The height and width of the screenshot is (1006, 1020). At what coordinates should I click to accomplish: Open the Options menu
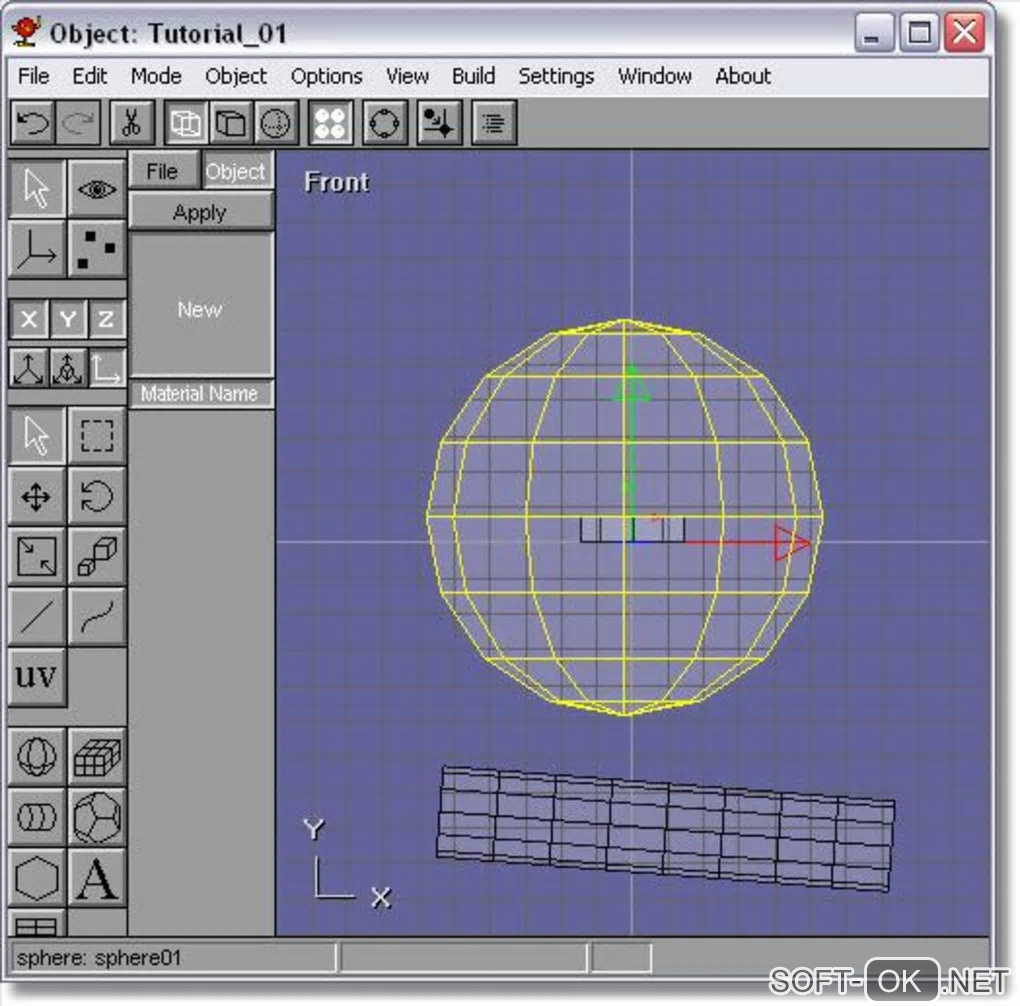327,76
